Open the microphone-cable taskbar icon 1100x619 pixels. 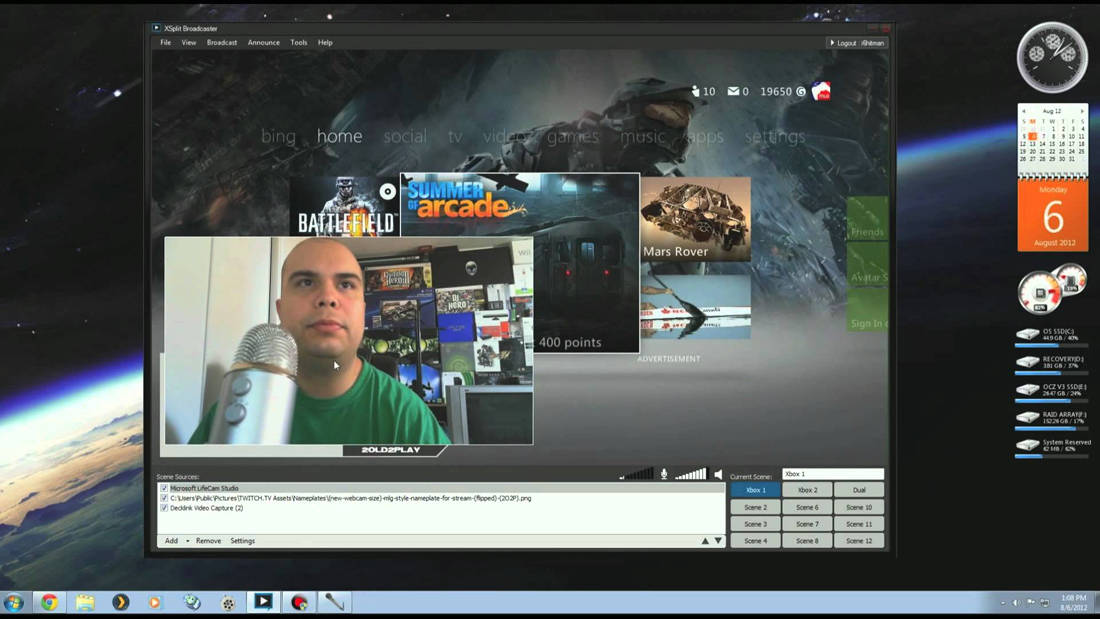[334, 601]
